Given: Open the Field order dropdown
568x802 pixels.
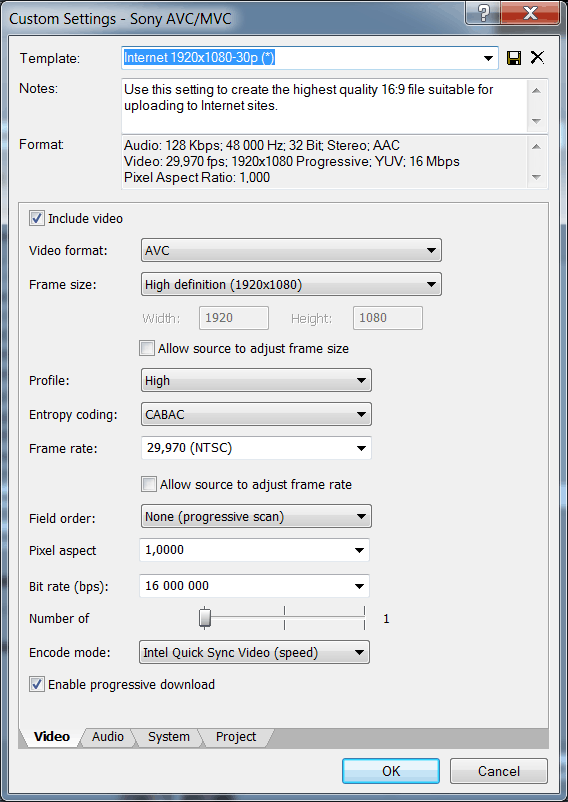Looking at the screenshot, I should click(x=256, y=517).
